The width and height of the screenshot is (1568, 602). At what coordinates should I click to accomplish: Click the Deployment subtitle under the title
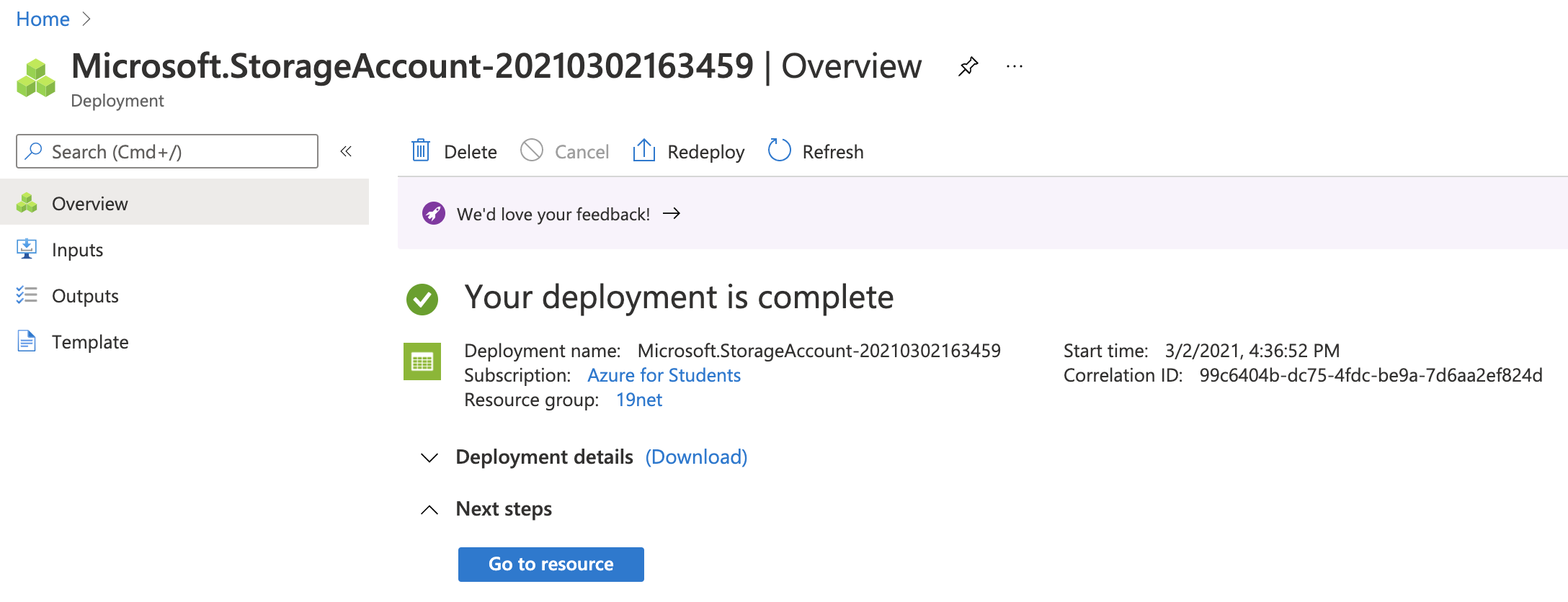(x=117, y=101)
